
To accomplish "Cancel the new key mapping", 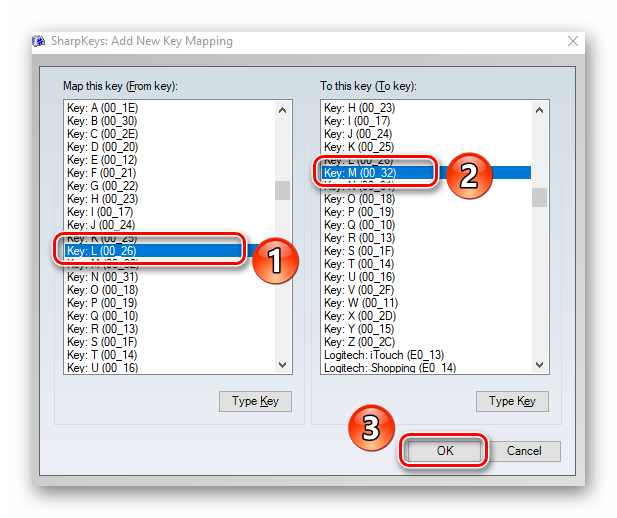I will (x=524, y=451).
